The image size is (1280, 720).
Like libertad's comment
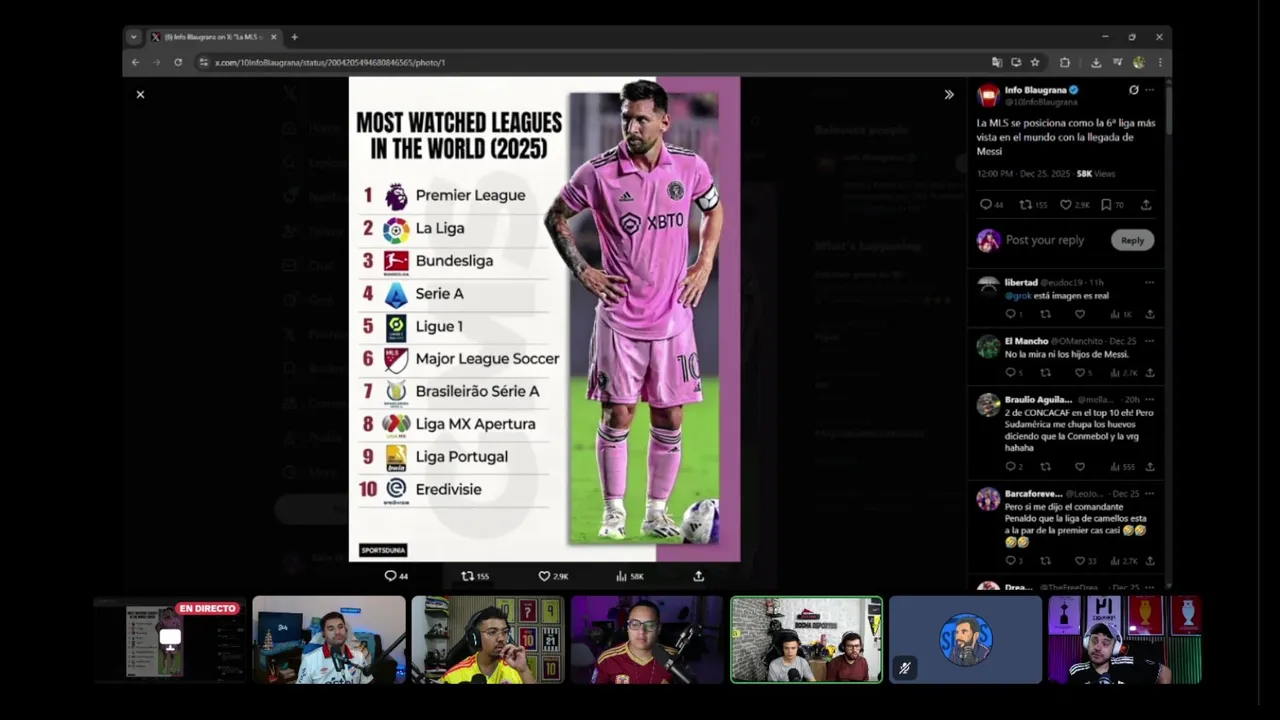[1080, 314]
